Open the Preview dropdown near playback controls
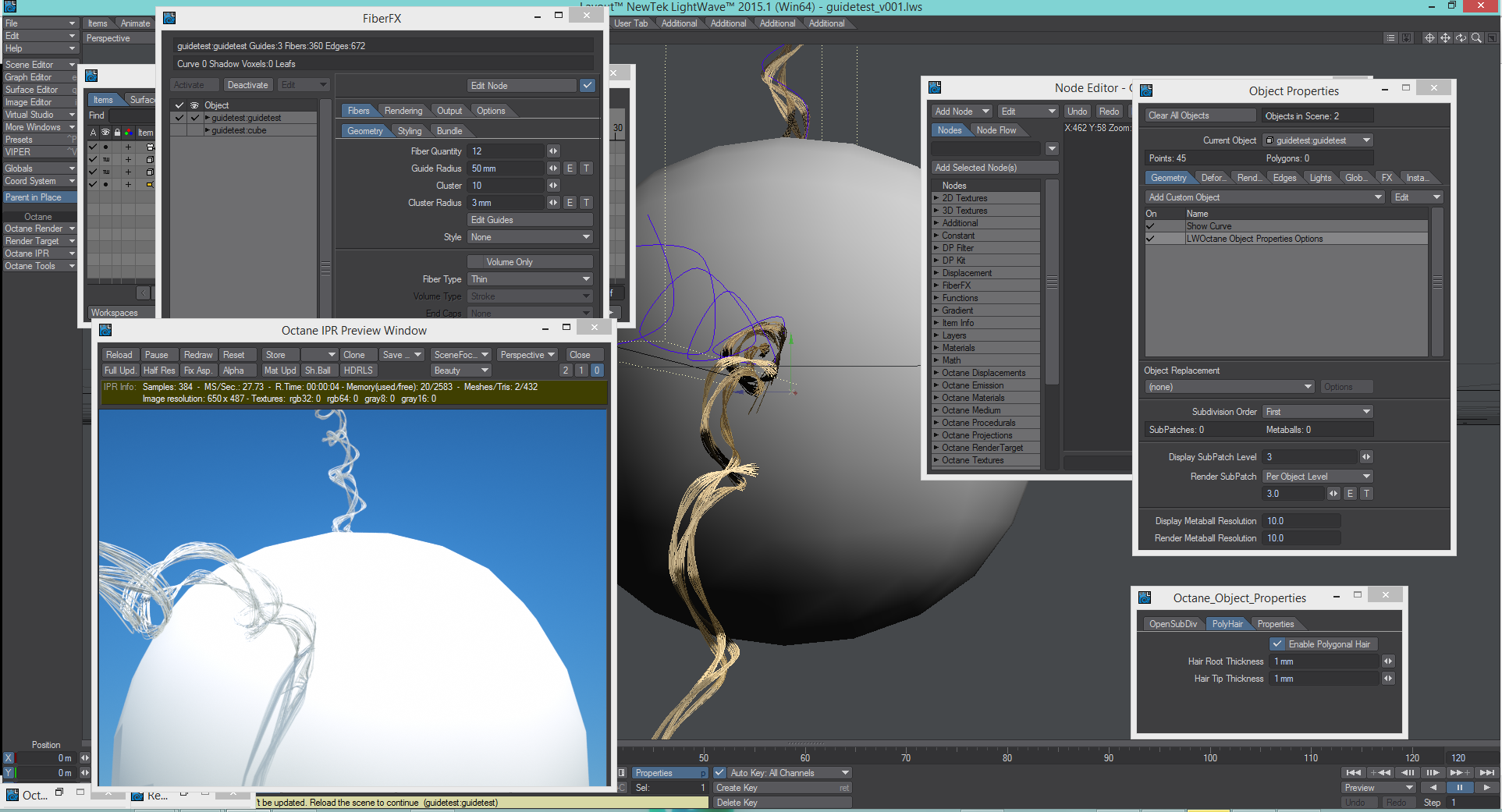The width and height of the screenshot is (1502, 812). coord(1379,788)
